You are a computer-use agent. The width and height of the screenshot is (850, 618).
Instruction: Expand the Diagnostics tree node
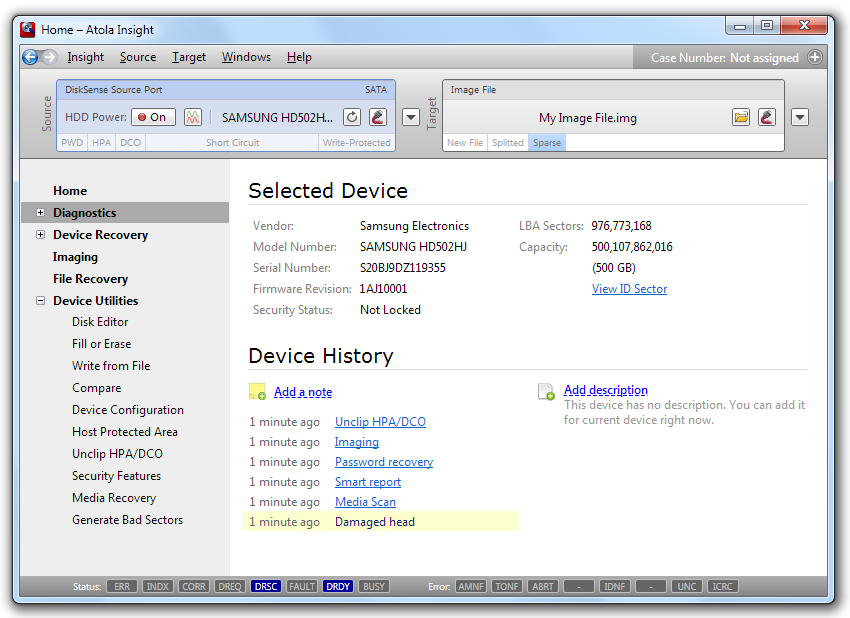click(x=41, y=213)
